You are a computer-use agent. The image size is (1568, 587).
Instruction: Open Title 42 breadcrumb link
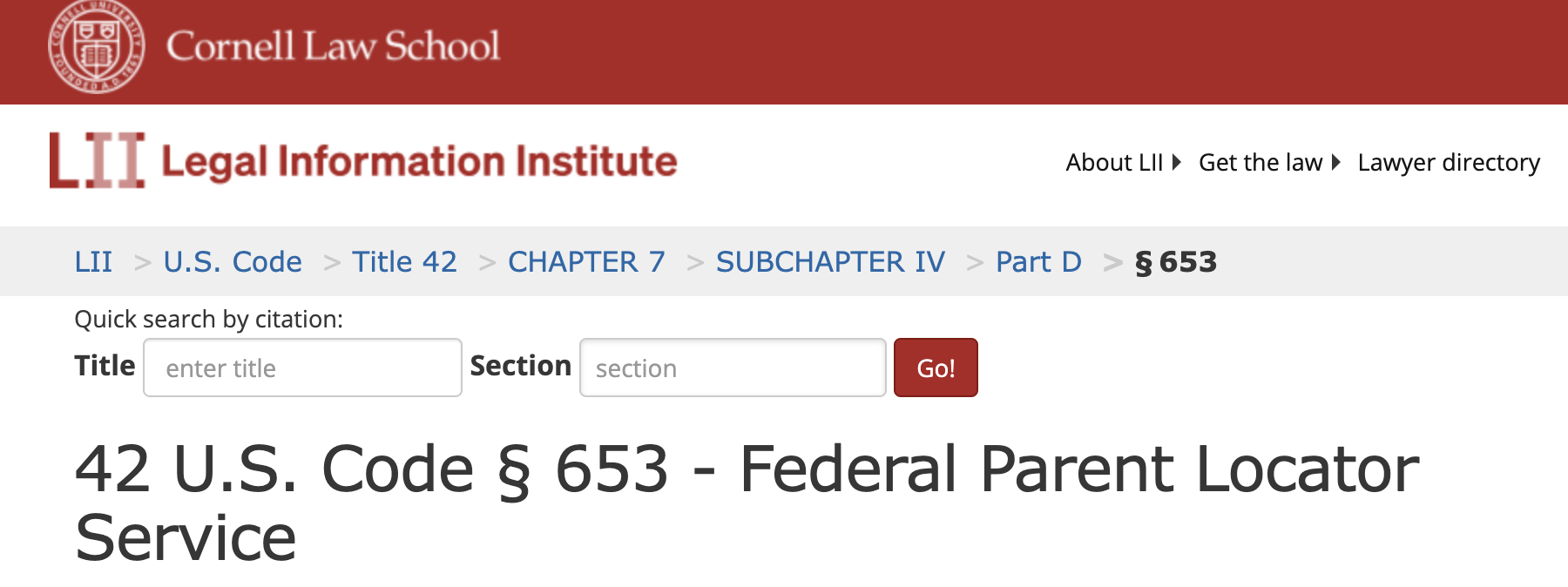coord(404,262)
